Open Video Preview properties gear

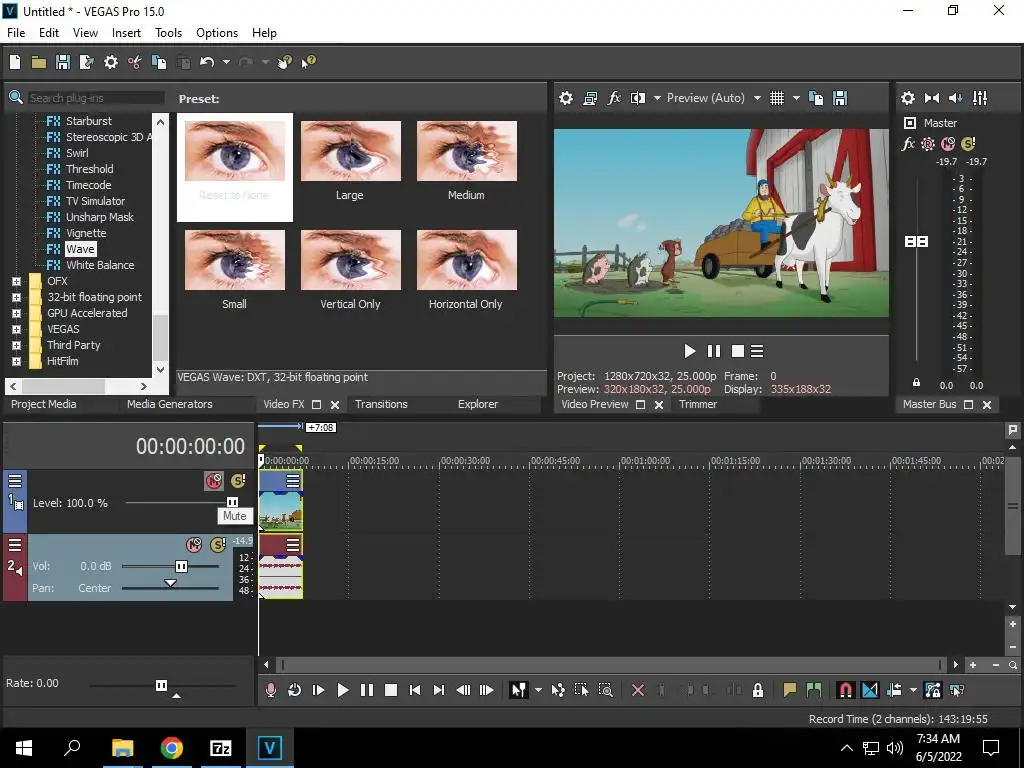(566, 98)
